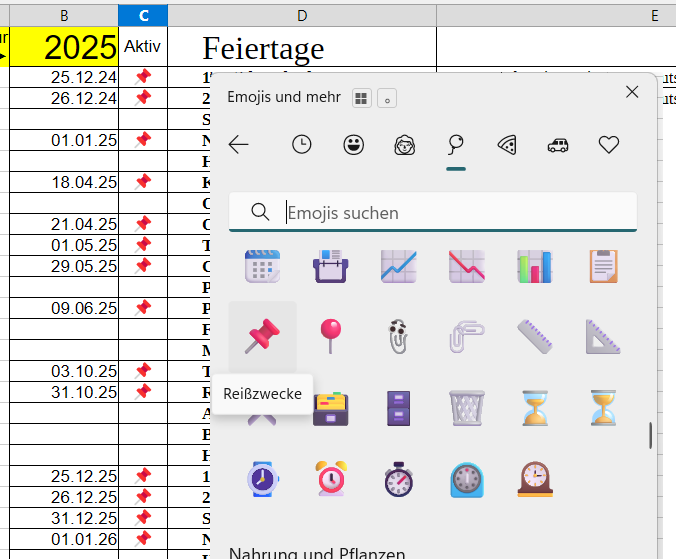Go back with the left arrow
676x559 pixels.
click(x=238, y=145)
